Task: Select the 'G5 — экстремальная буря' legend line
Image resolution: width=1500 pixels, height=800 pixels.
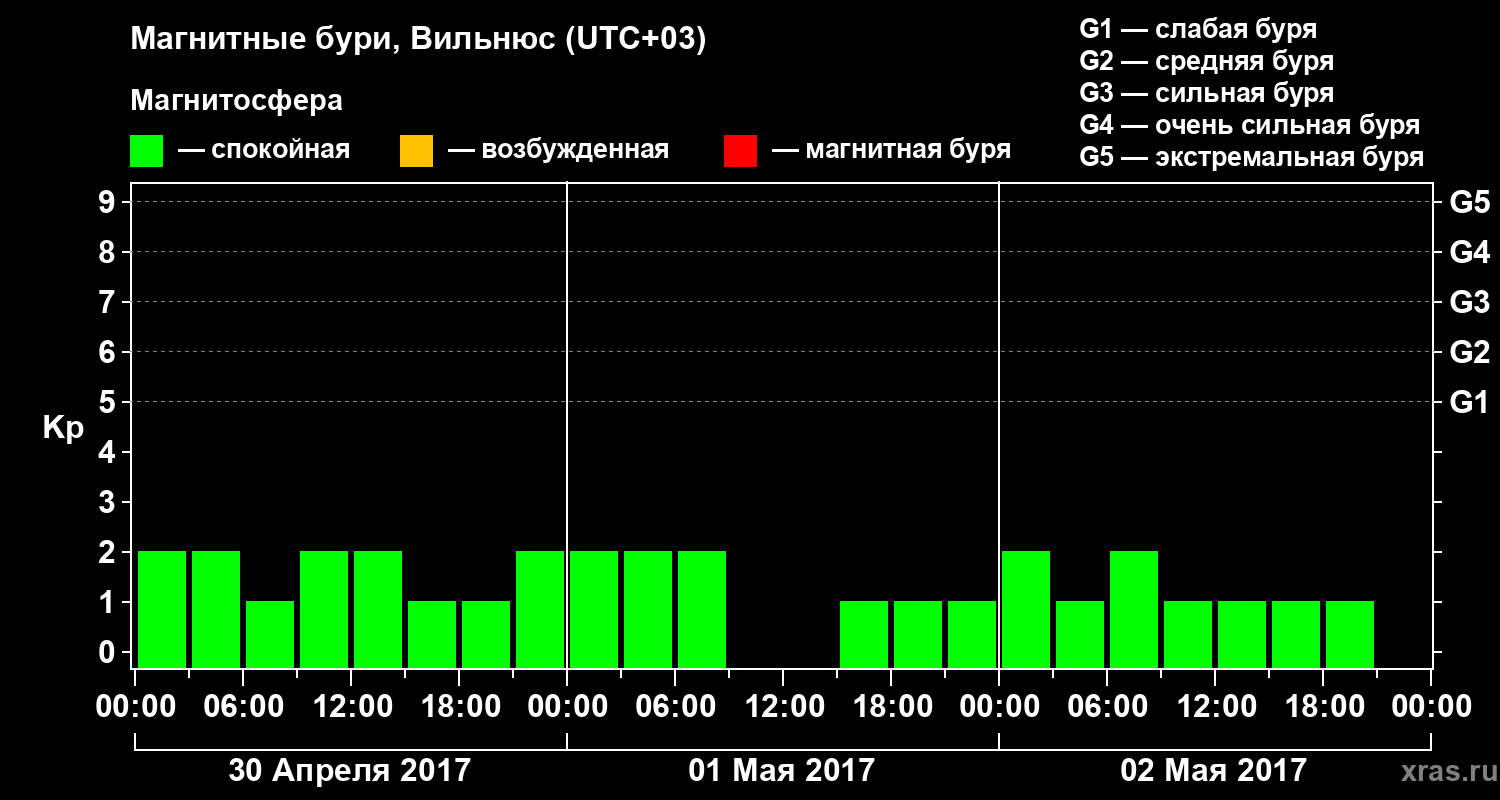Action: (1252, 157)
